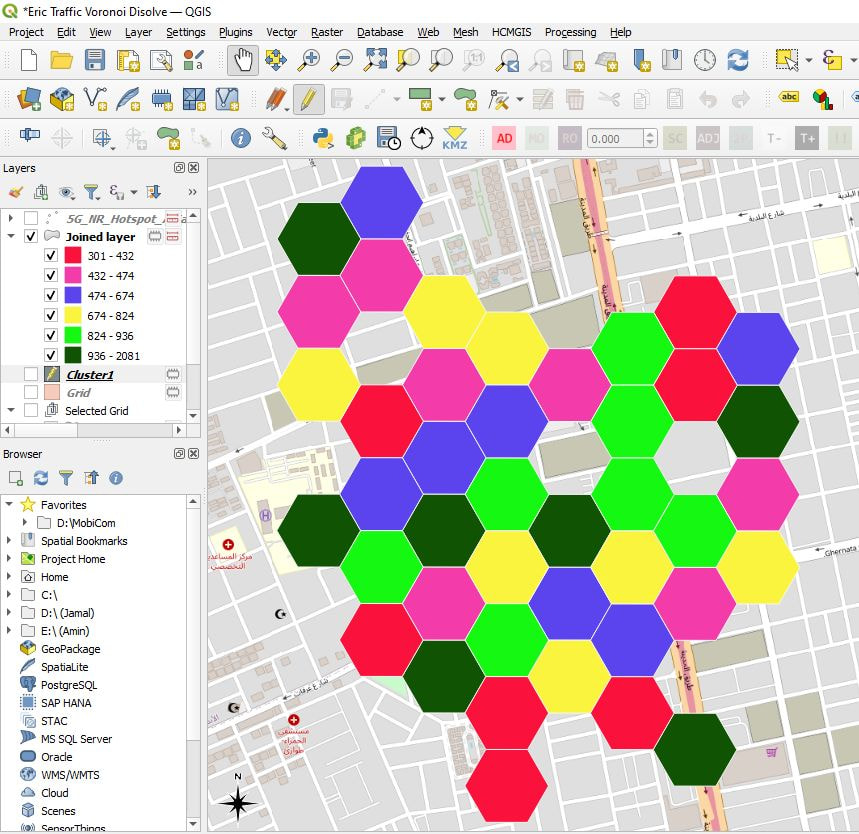859x834 pixels.
Task: Click the KMZ export tool icon
Action: point(455,138)
